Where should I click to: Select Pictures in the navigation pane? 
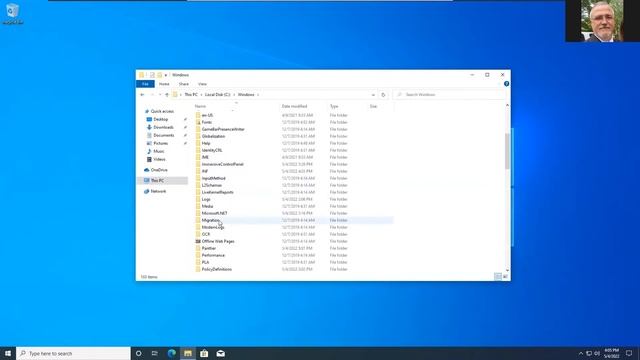[x=160, y=143]
